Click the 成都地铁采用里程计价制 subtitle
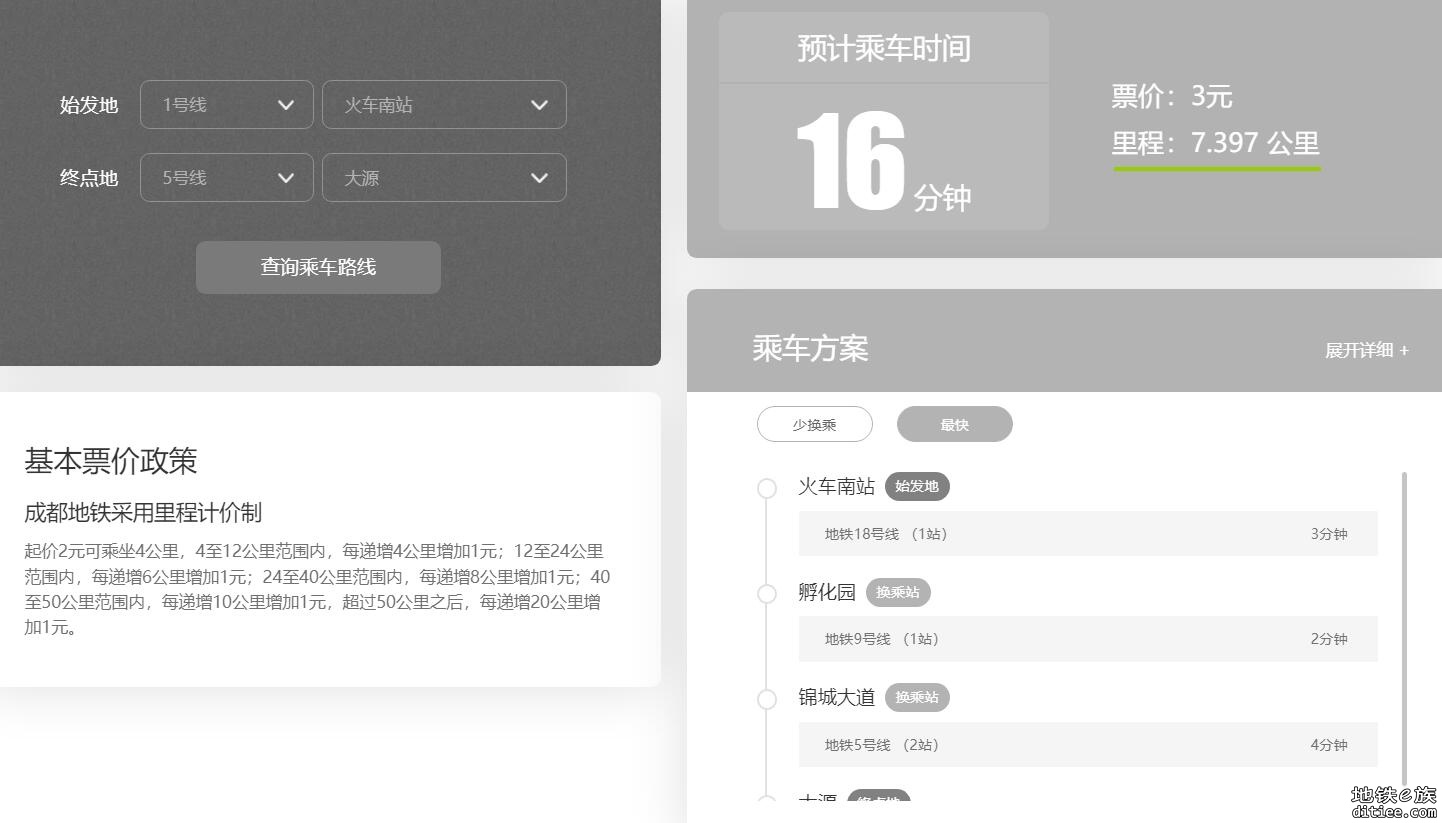Screen dimensions: 1442x823 (x=143, y=513)
